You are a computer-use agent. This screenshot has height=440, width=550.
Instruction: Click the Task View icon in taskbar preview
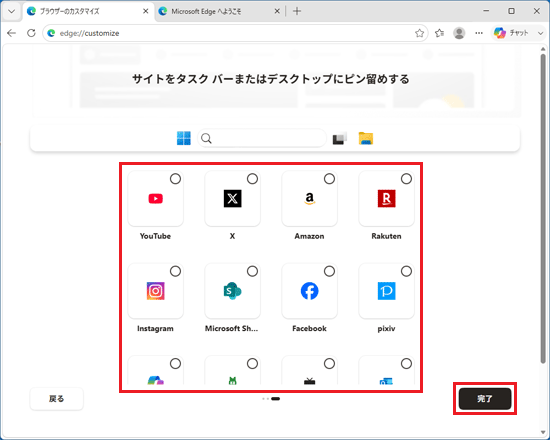339,139
